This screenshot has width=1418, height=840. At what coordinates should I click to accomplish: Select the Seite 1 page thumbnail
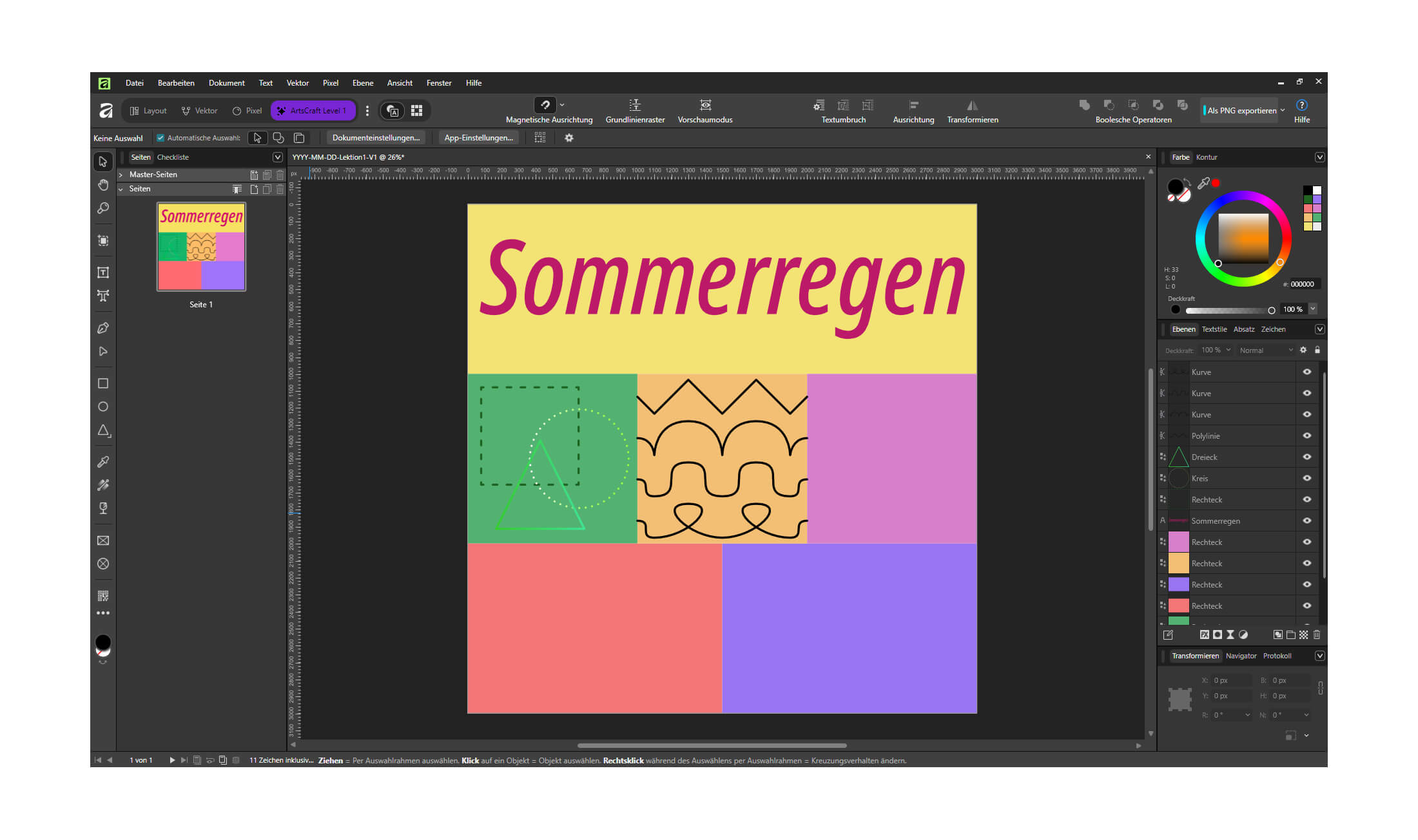coord(201,247)
